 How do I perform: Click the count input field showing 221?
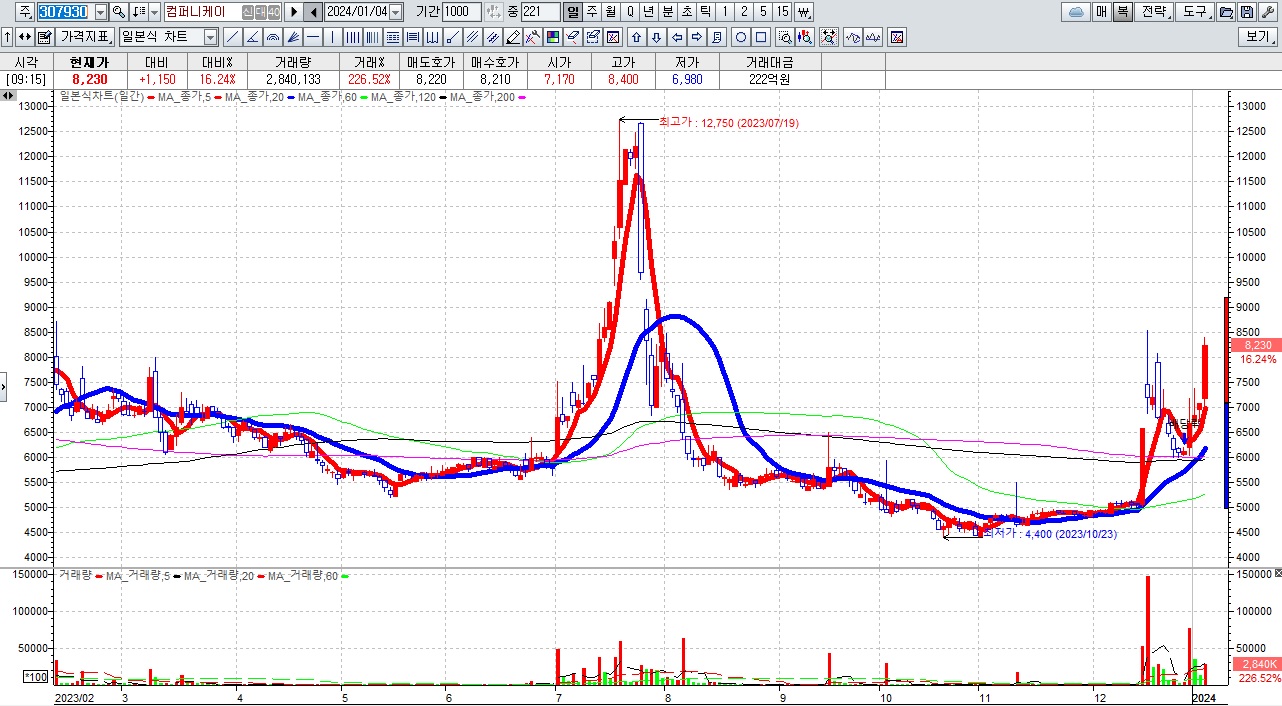coord(541,12)
